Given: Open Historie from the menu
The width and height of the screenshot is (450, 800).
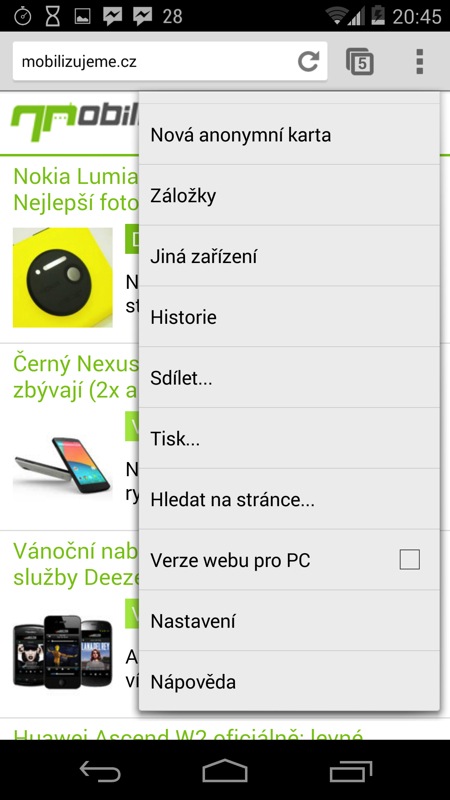Looking at the screenshot, I should point(289,316).
